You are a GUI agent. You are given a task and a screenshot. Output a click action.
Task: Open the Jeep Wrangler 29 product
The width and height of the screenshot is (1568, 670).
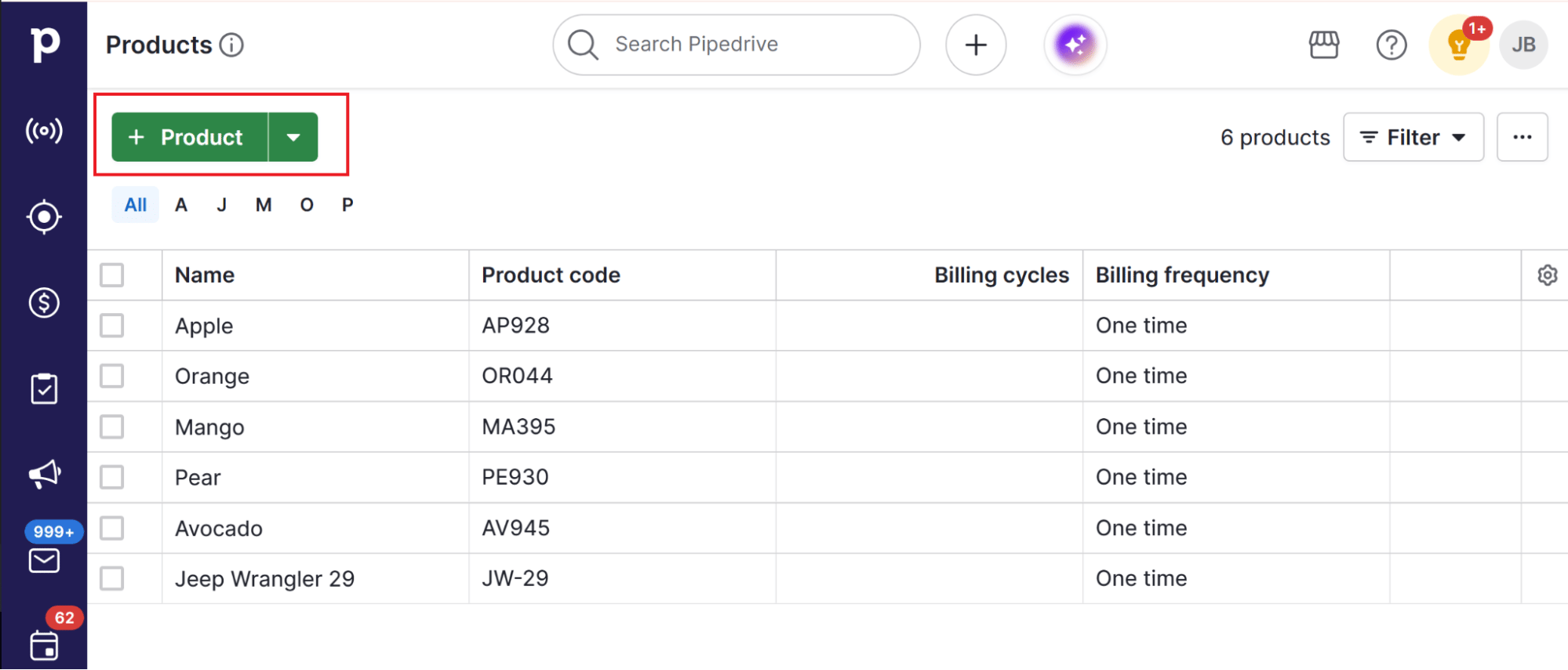264,579
